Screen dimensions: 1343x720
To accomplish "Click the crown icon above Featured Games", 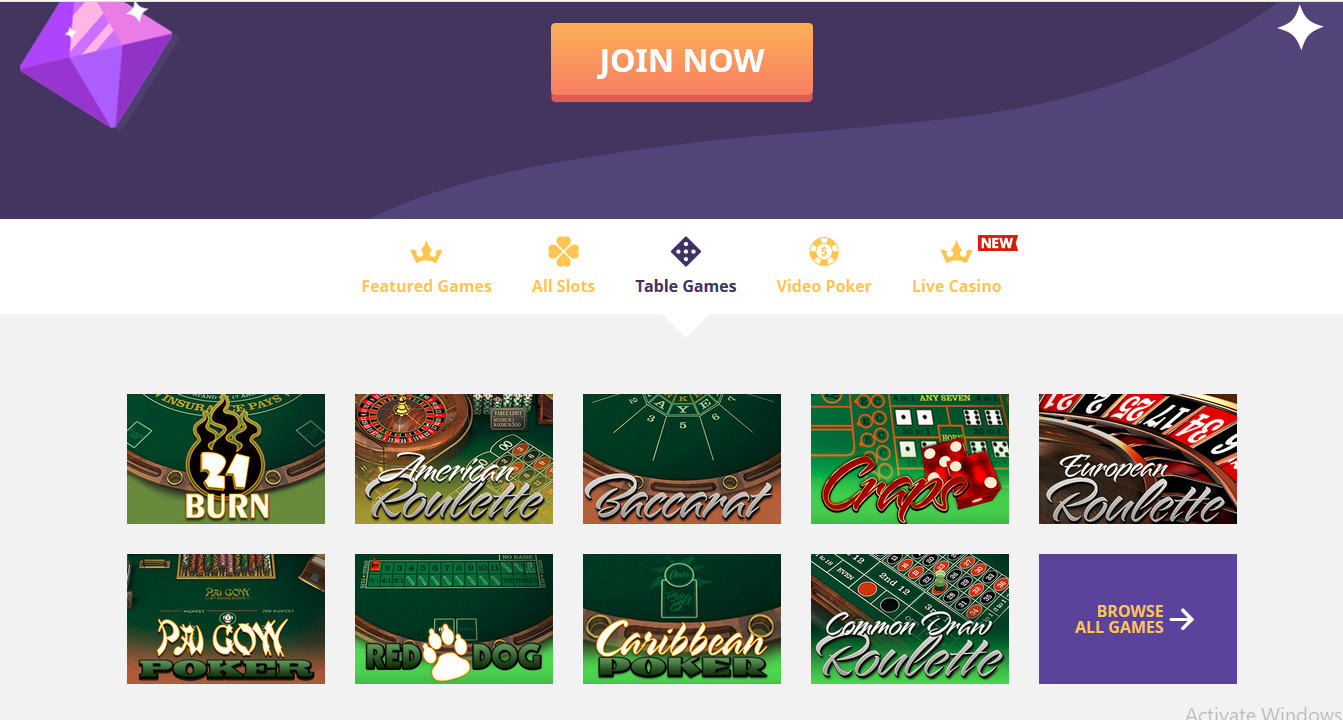I will point(426,252).
